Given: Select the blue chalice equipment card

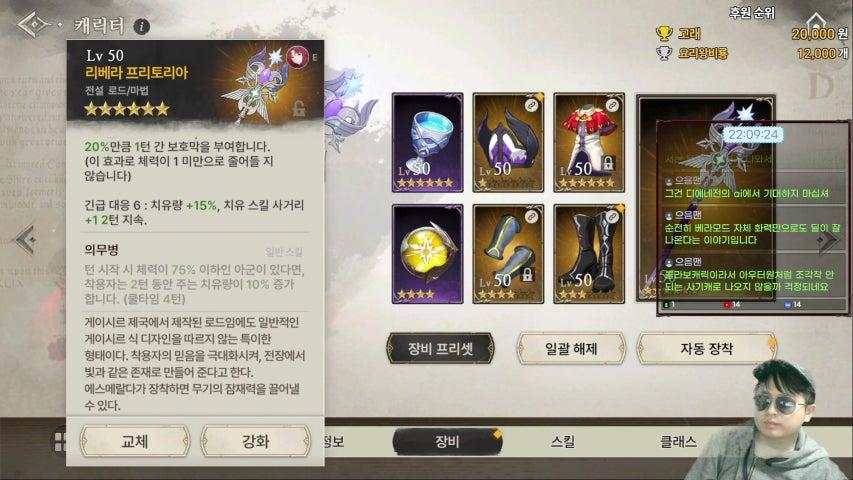Looking at the screenshot, I should click(428, 143).
